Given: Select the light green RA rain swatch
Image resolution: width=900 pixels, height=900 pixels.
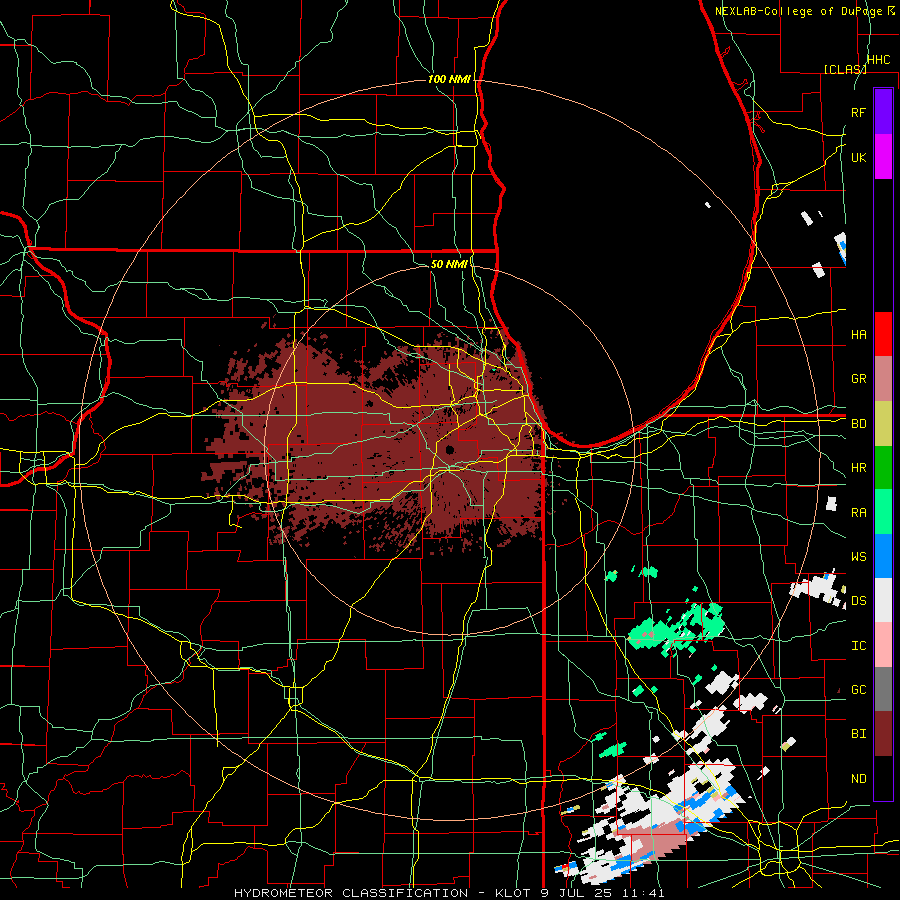Looking at the screenshot, I should 883,512.
